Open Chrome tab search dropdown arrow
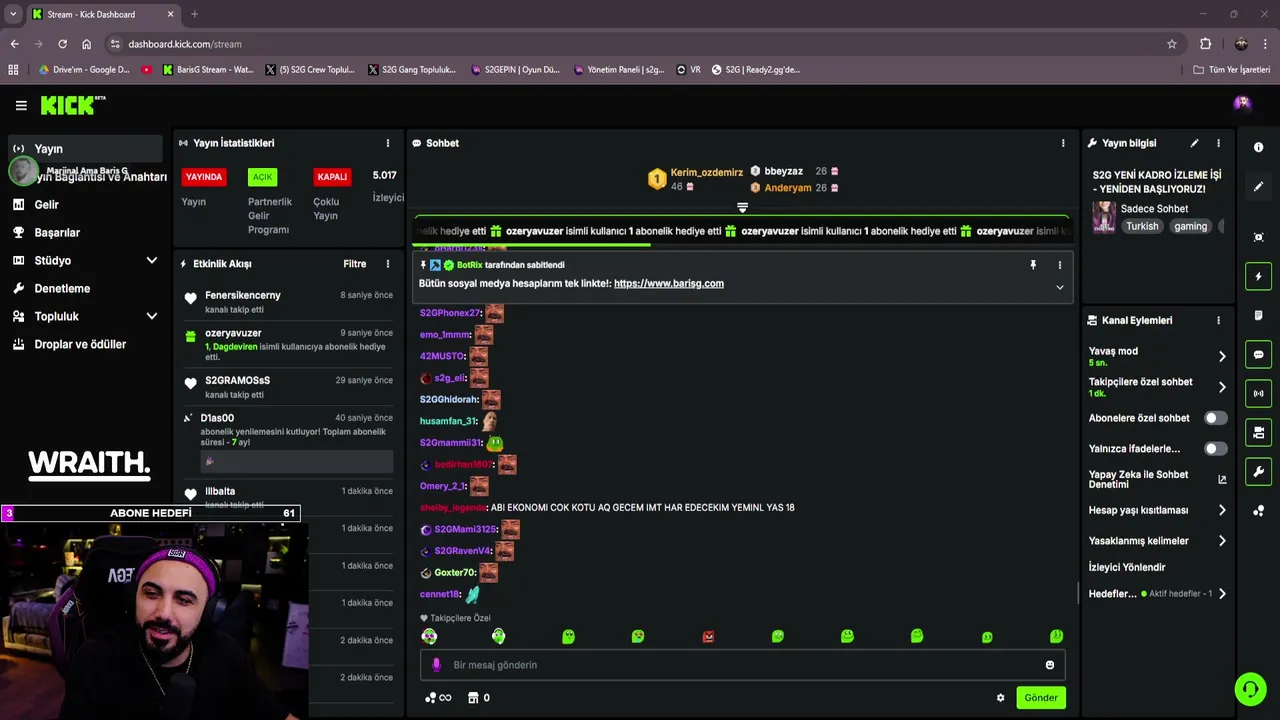Screen dimensions: 1280x720 [x=13, y=14]
